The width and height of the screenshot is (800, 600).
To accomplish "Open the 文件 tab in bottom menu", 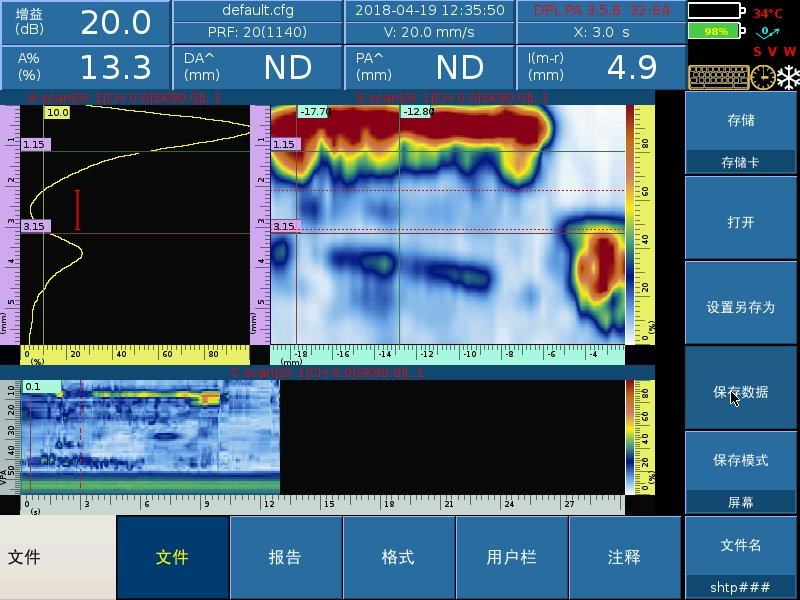I will point(172,557).
